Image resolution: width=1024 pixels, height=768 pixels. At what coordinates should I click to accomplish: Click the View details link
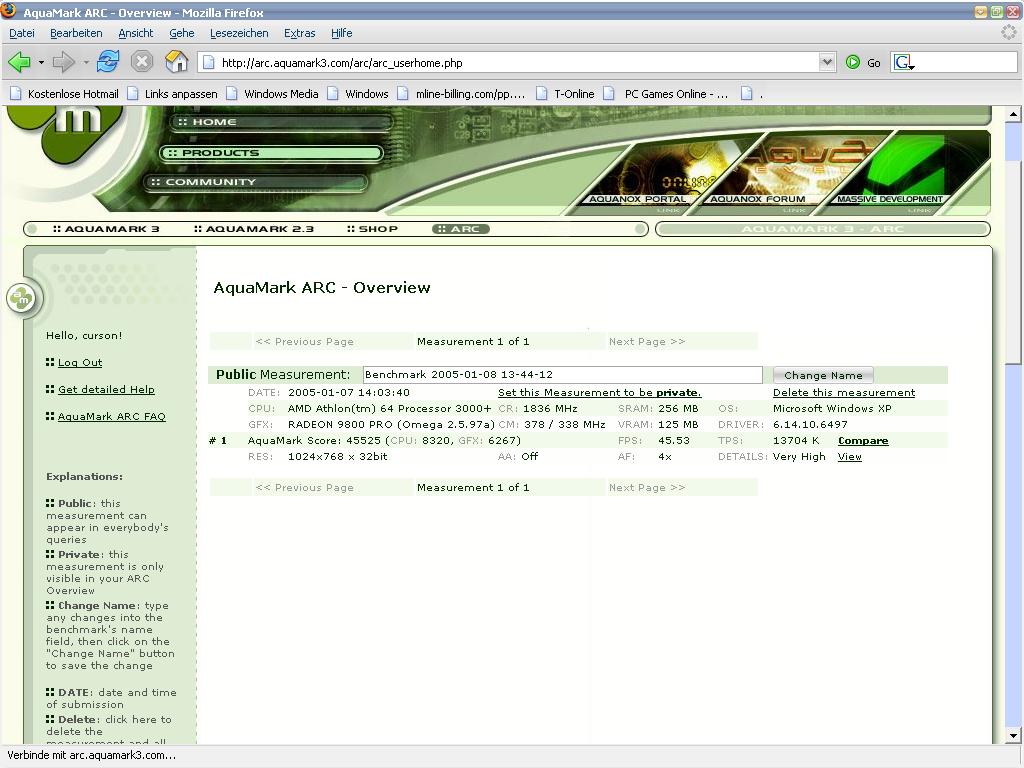coord(850,456)
